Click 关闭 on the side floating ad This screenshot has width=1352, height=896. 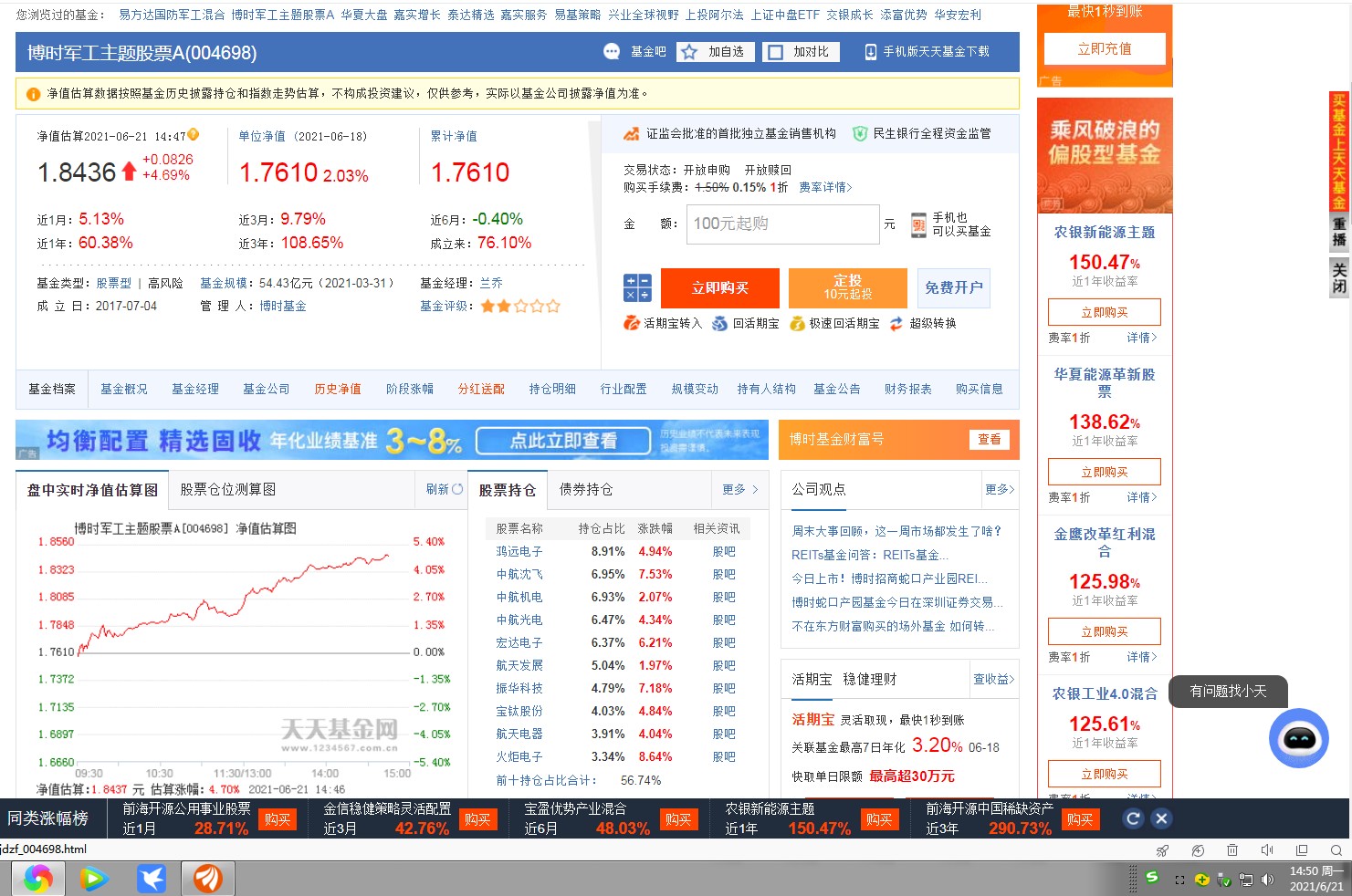(1339, 276)
